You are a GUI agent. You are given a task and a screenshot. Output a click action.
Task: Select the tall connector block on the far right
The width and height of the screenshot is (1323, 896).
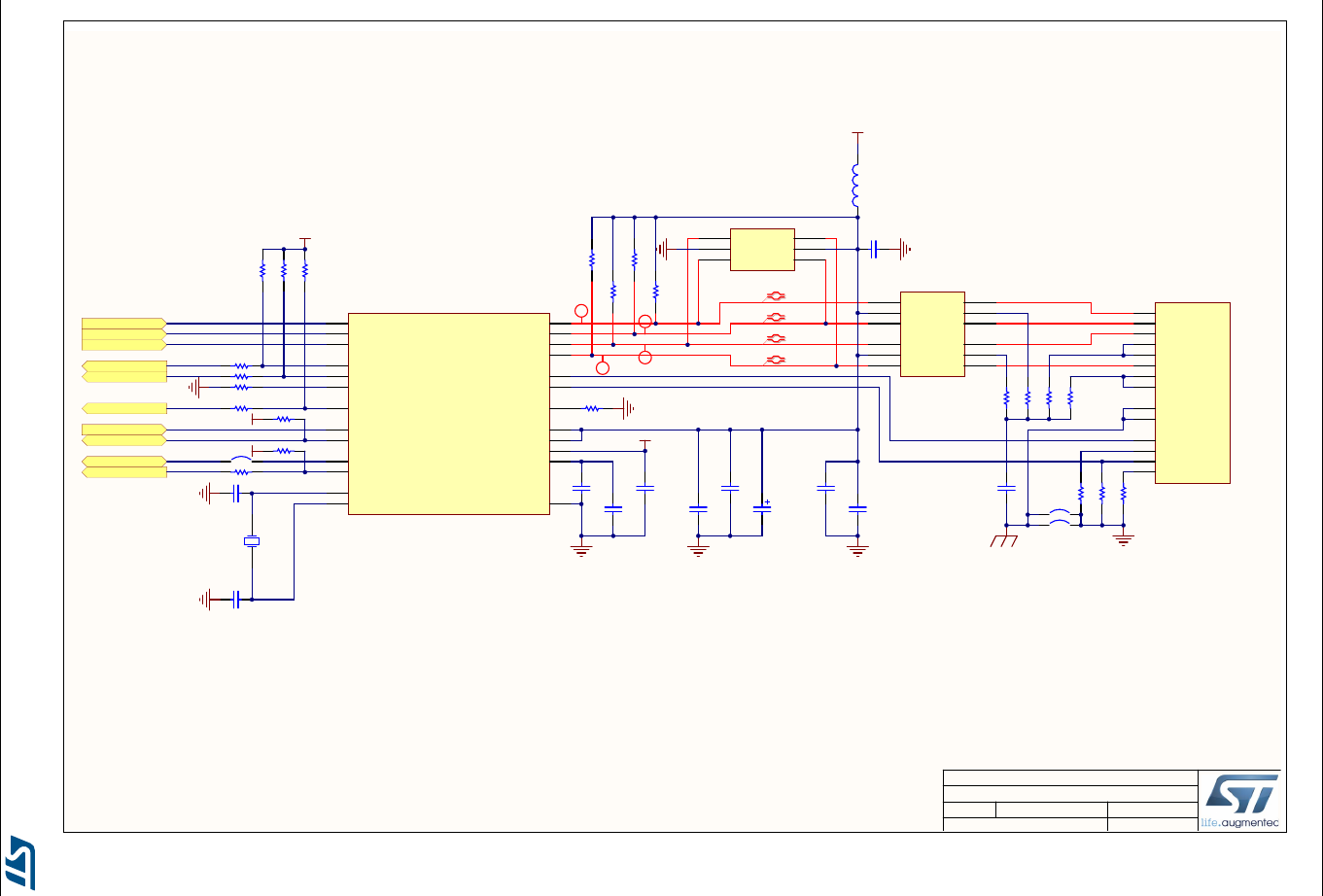tap(1193, 393)
